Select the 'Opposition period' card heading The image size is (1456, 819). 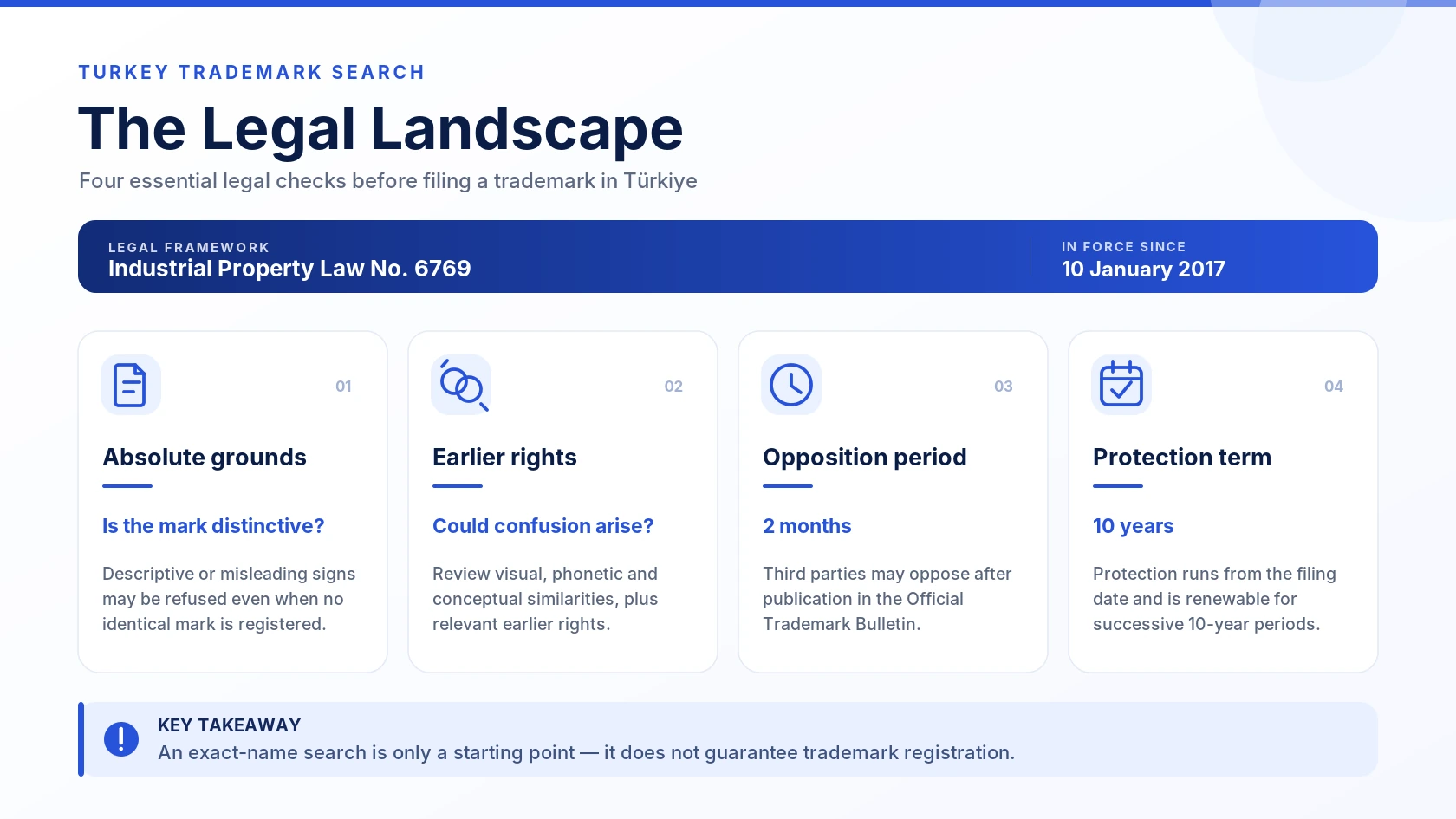tap(865, 457)
